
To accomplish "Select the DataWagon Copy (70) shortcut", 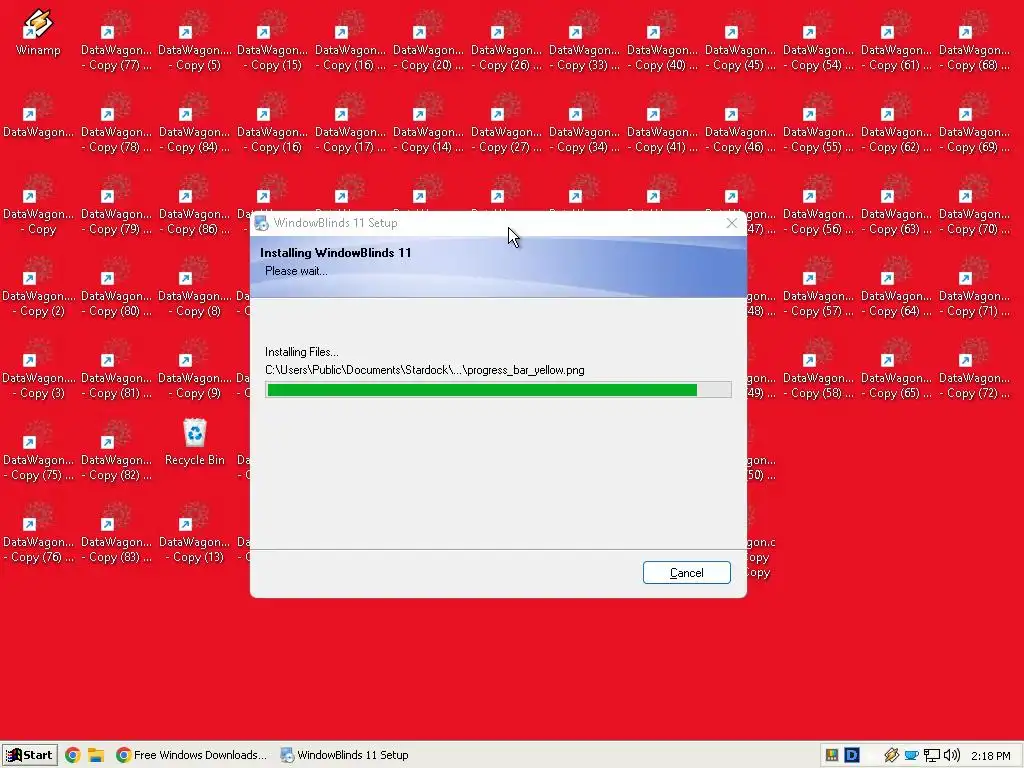I will pyautogui.click(x=975, y=206).
